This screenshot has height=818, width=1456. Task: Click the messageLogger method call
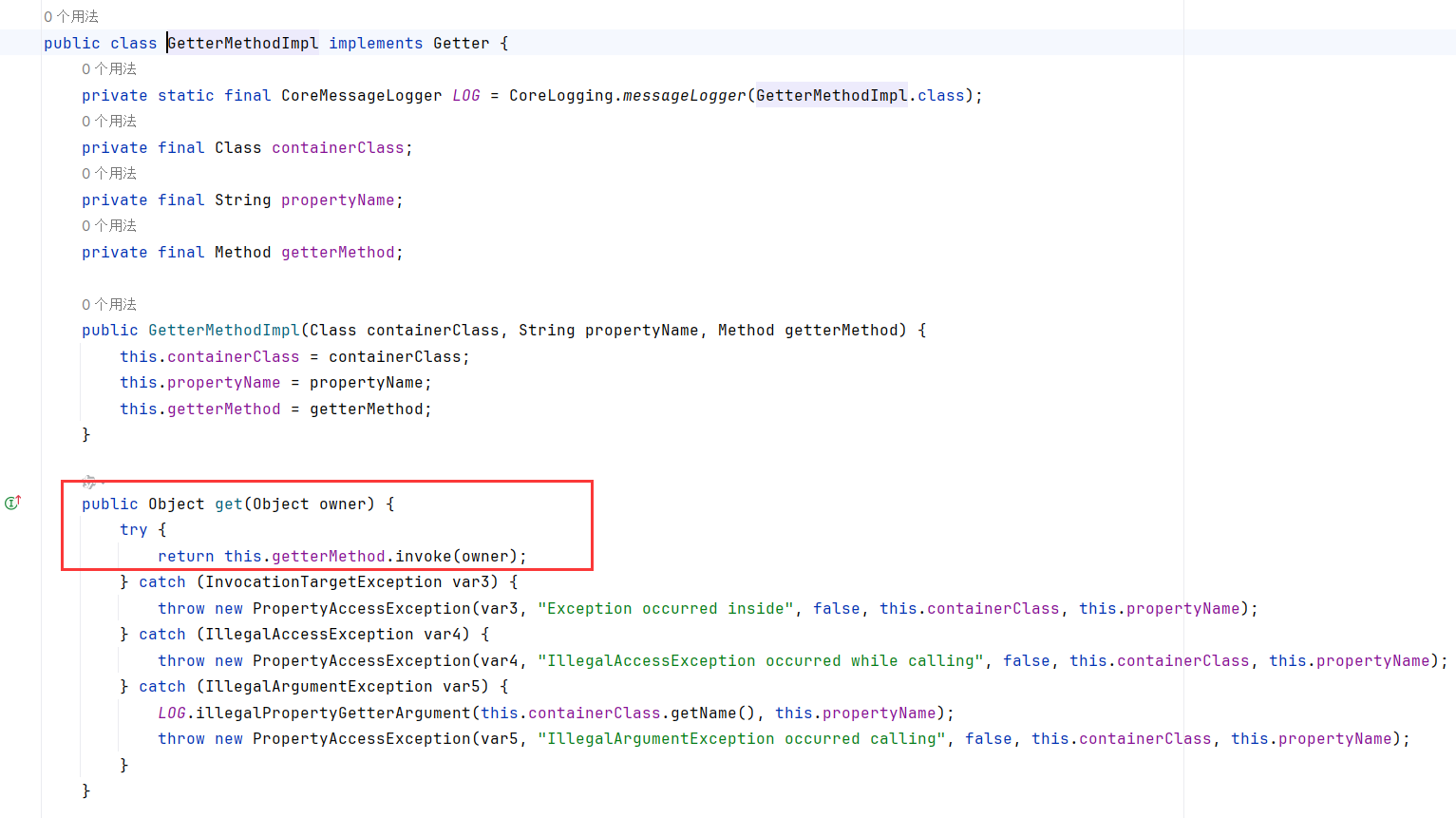pos(684,96)
